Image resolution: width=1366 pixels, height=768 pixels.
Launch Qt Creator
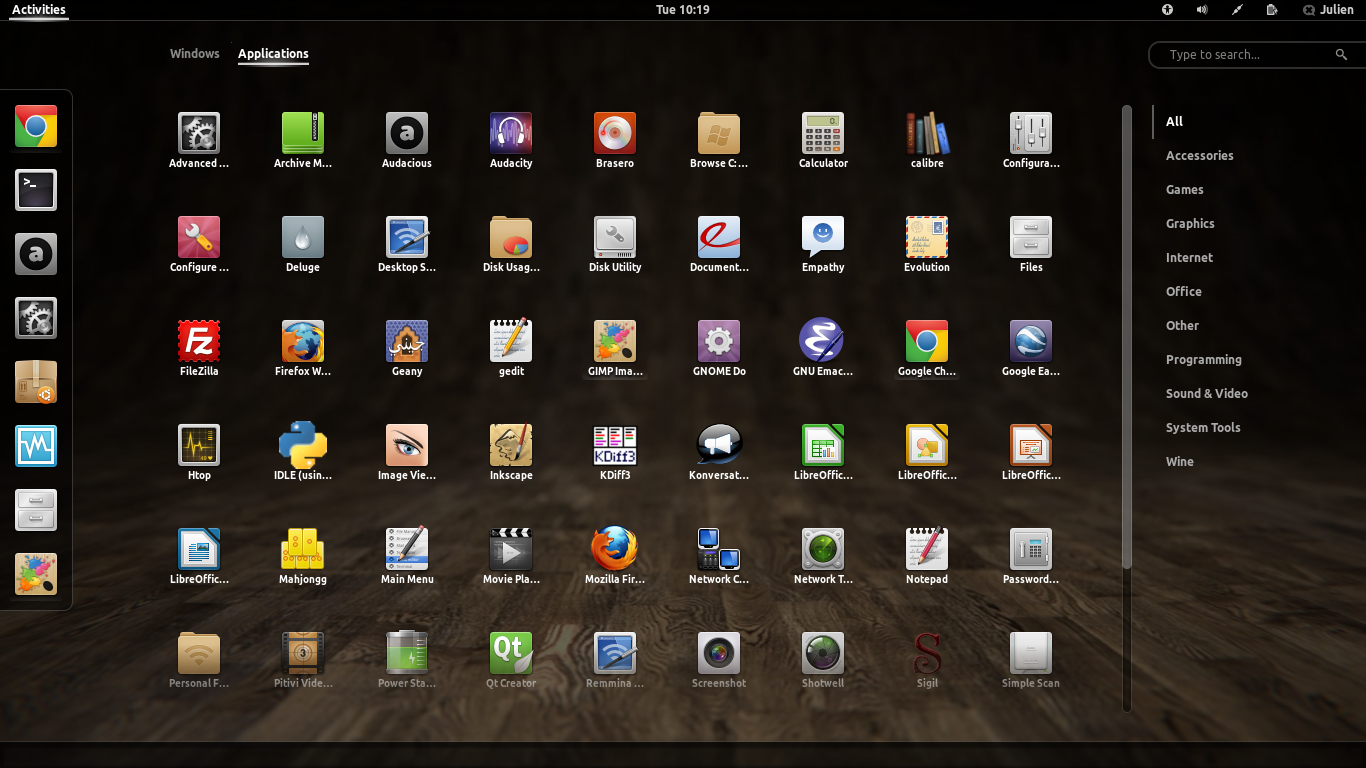point(511,660)
